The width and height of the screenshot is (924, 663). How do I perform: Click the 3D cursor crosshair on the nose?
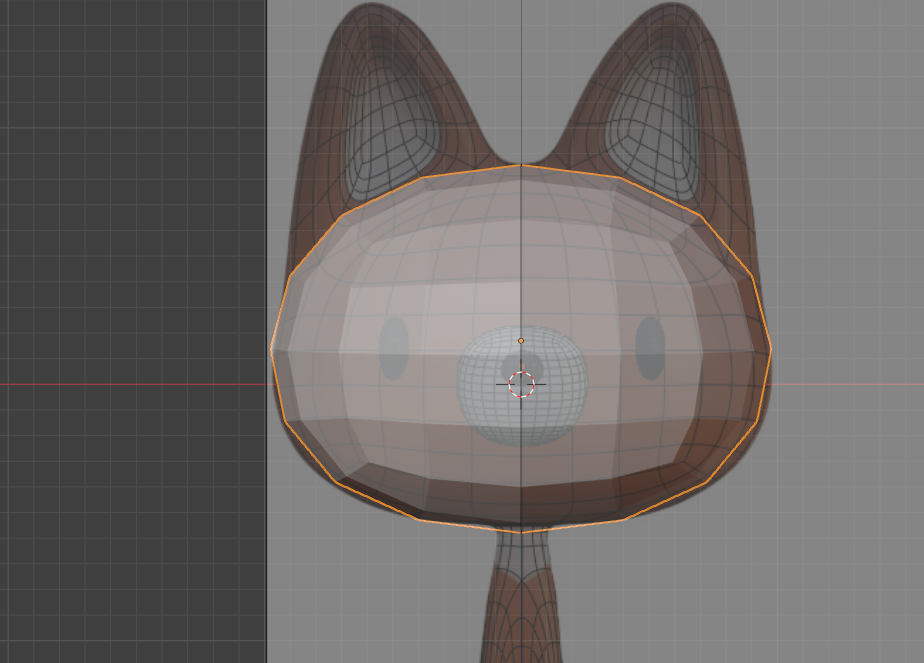coord(521,384)
